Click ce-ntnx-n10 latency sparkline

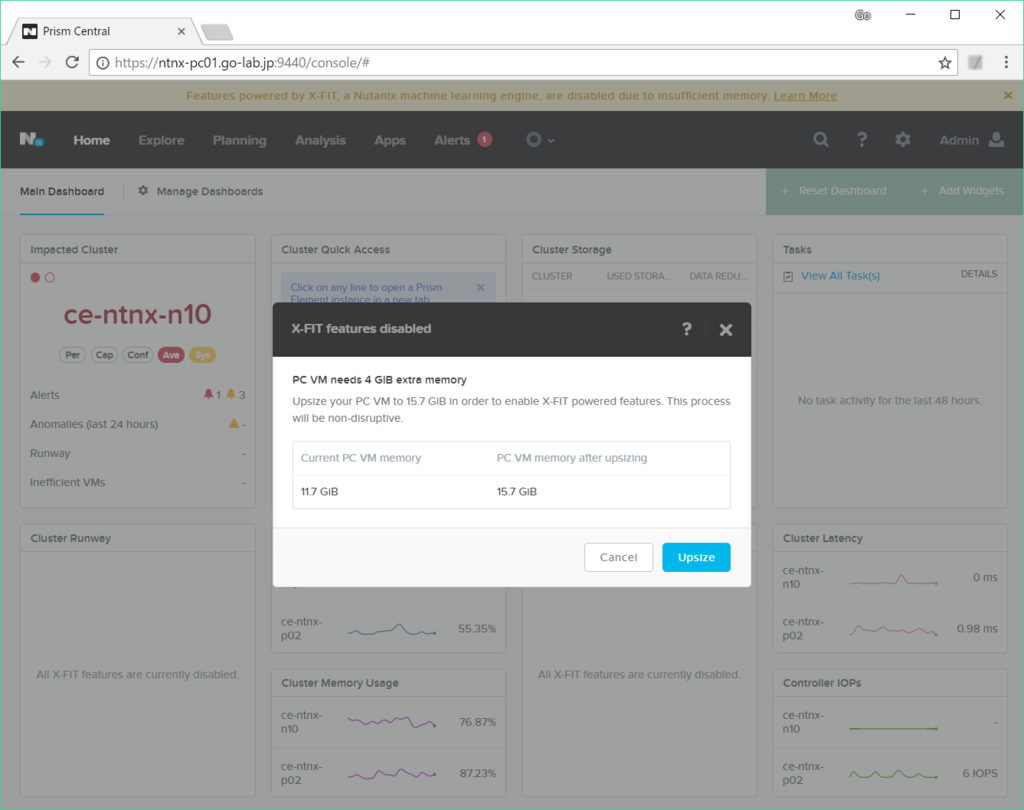893,579
